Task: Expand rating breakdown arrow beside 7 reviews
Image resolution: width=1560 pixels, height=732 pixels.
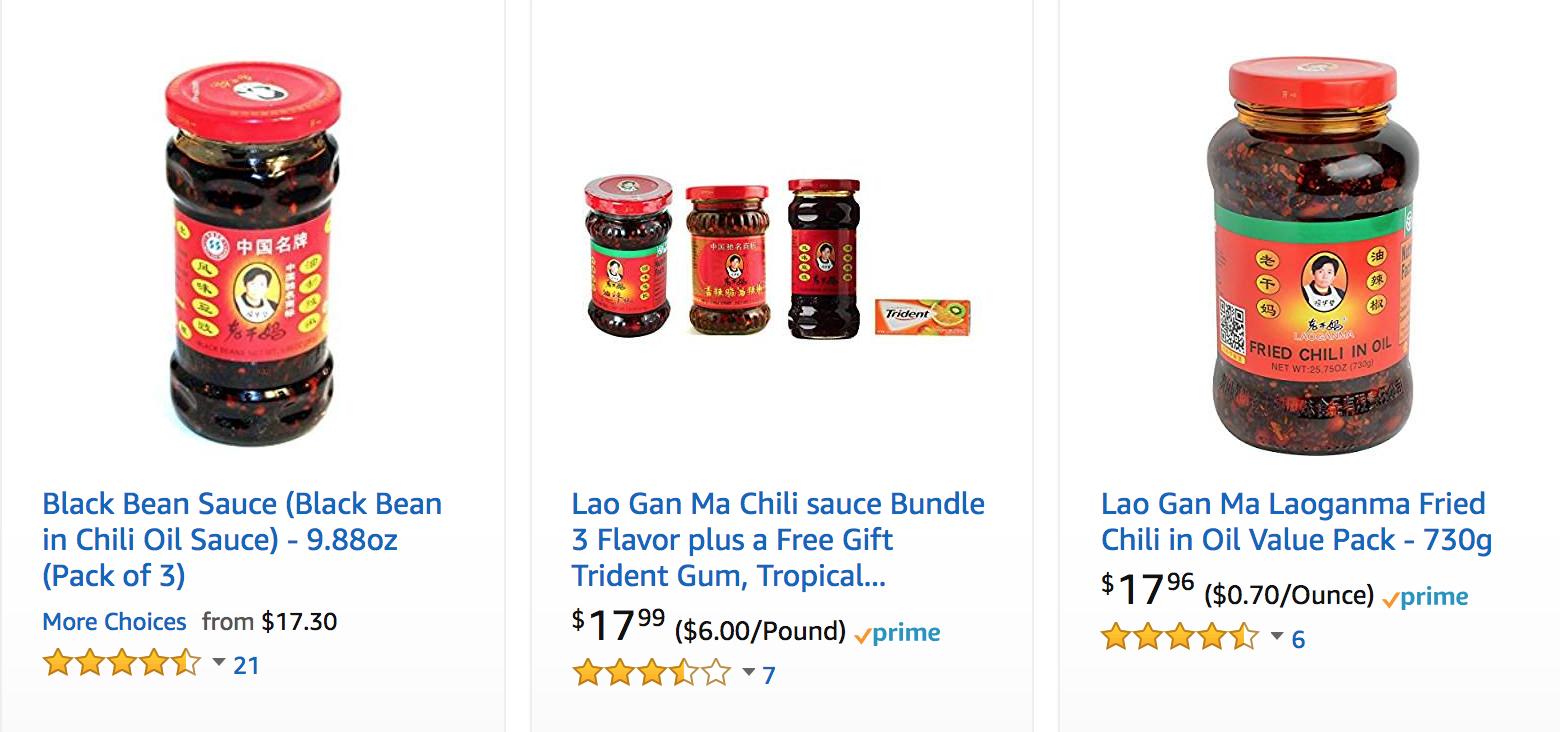Action: [748, 672]
